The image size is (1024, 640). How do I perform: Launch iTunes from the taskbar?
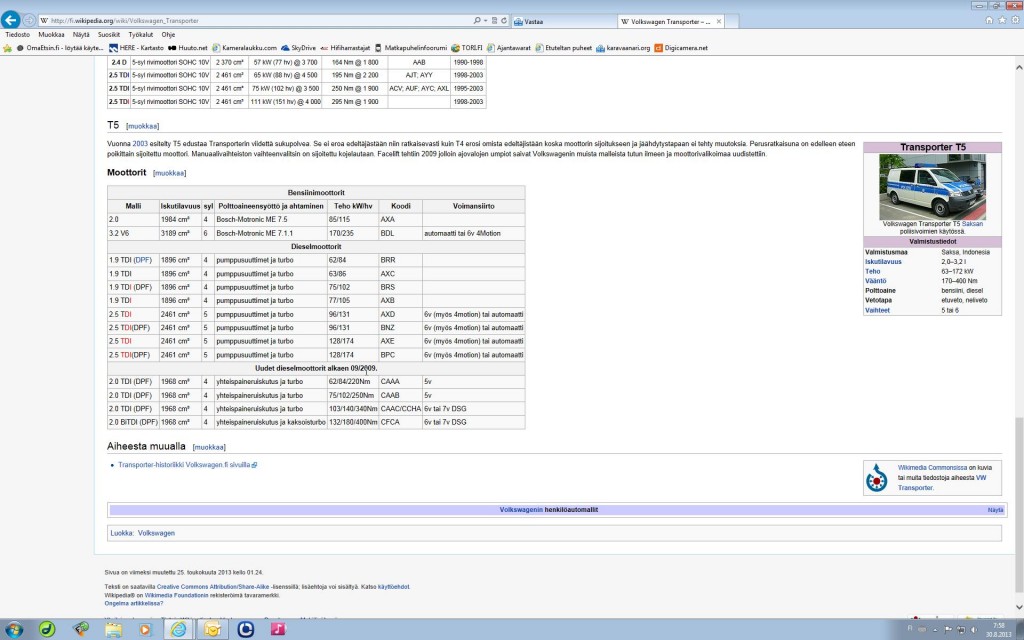point(279,629)
